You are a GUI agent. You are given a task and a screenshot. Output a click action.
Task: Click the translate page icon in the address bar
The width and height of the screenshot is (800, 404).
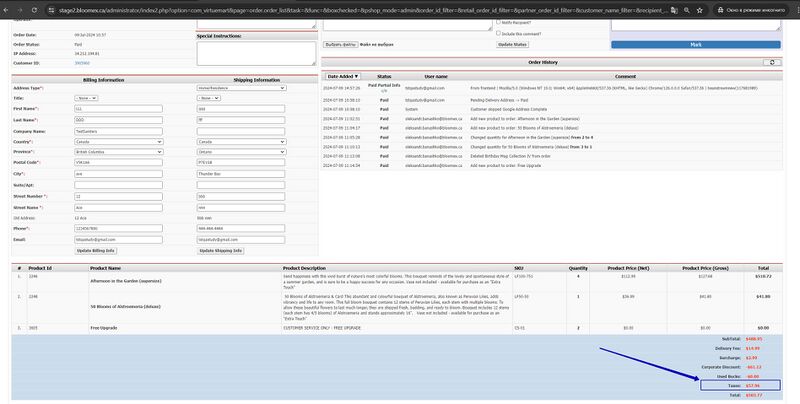coord(674,10)
